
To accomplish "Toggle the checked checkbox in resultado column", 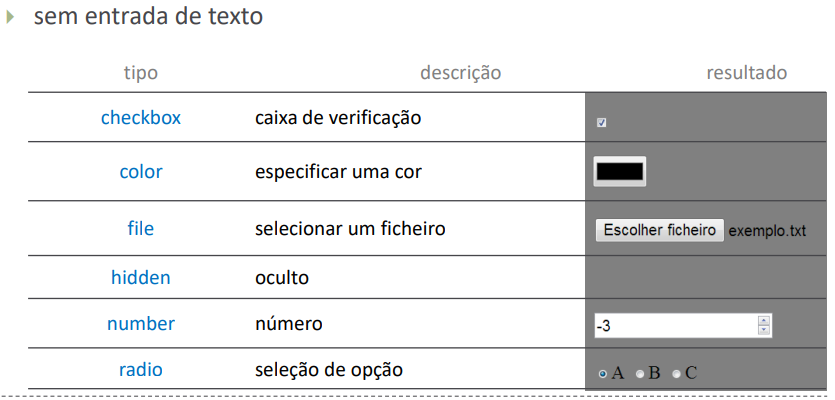I will (601, 123).
